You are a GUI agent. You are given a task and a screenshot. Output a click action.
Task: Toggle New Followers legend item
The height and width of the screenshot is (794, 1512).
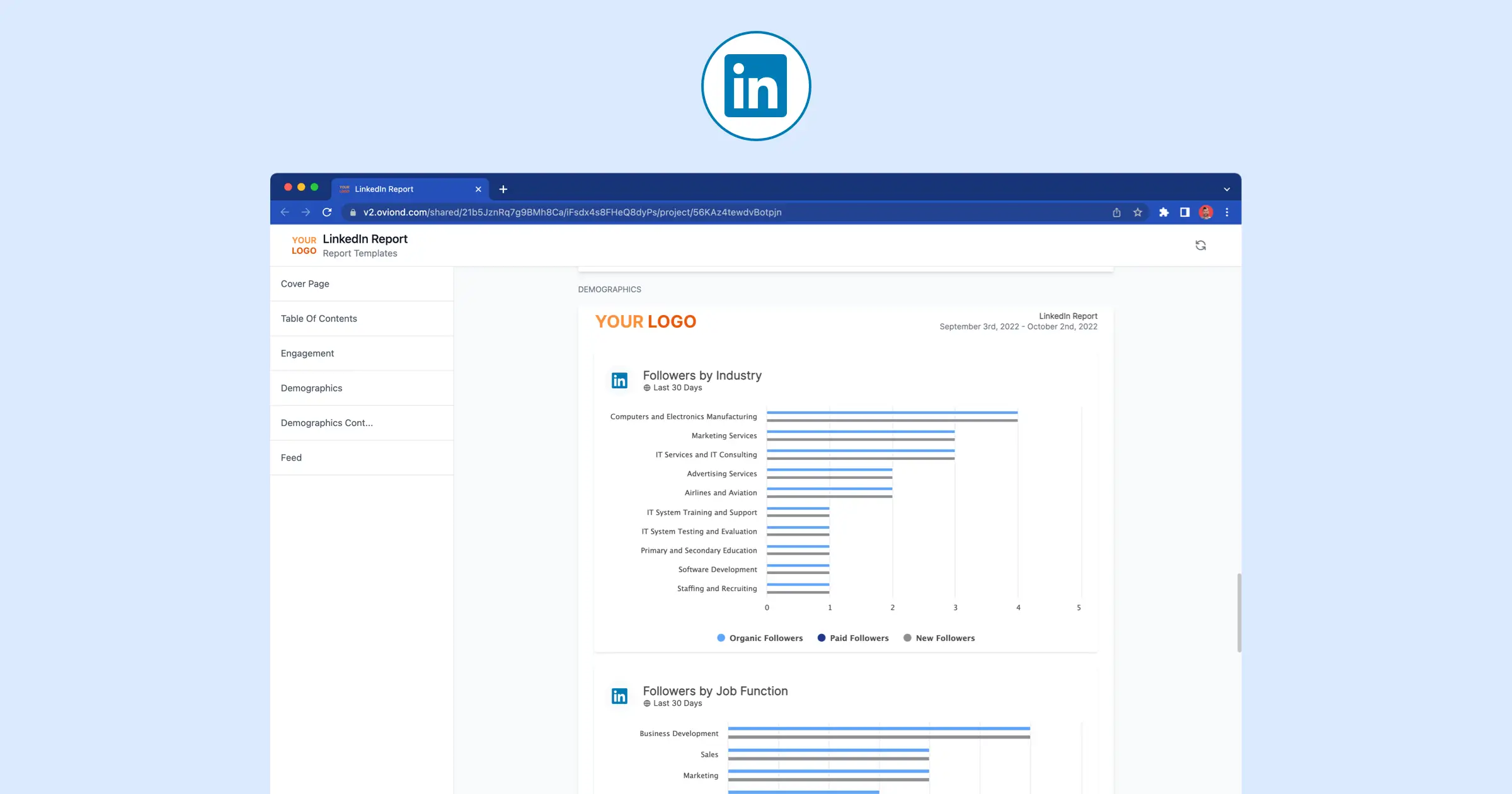pyautogui.click(x=939, y=638)
